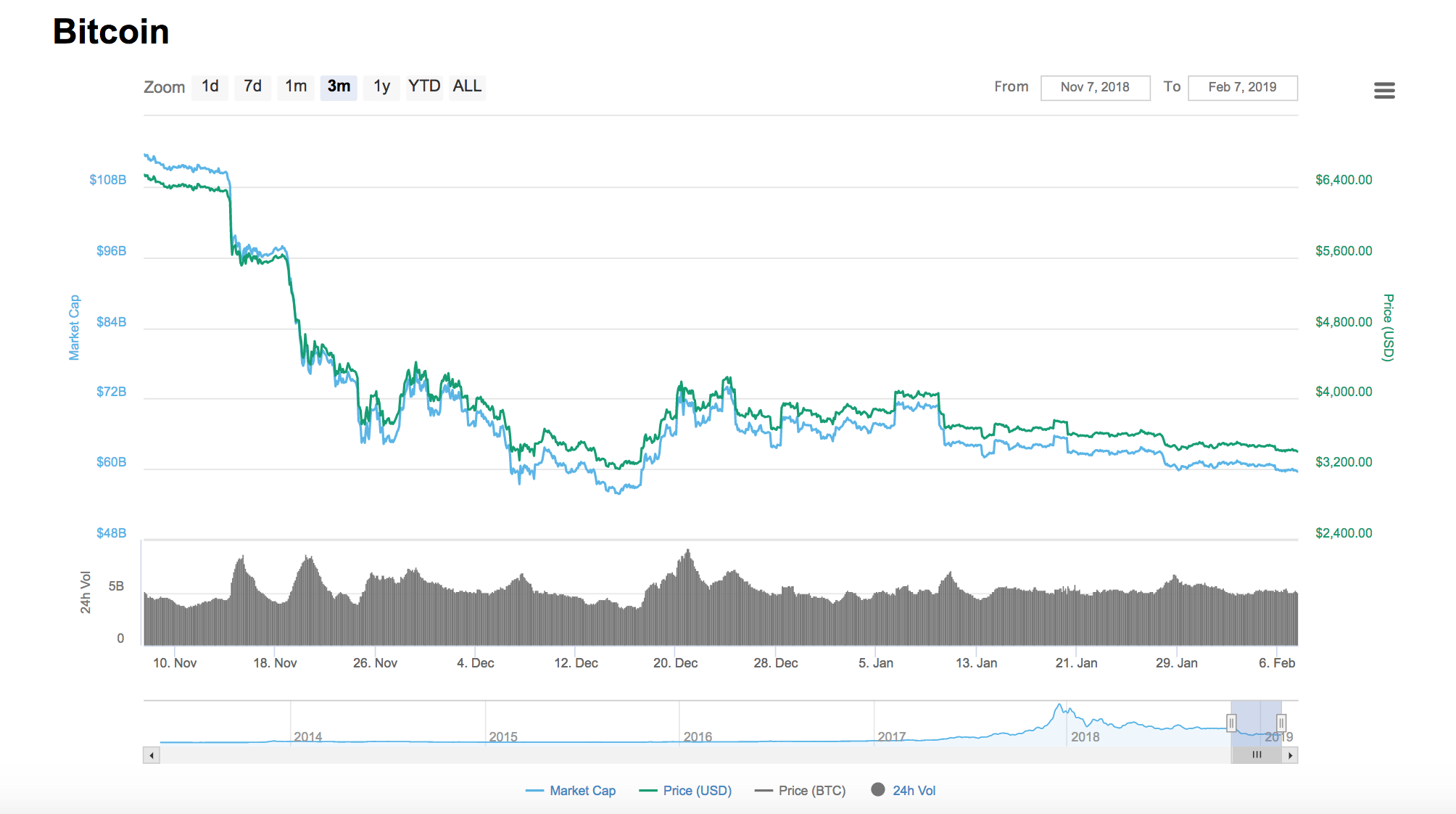Click the $6,400.00 price axis label
Viewport: 1456px width, 814px height.
1344,180
